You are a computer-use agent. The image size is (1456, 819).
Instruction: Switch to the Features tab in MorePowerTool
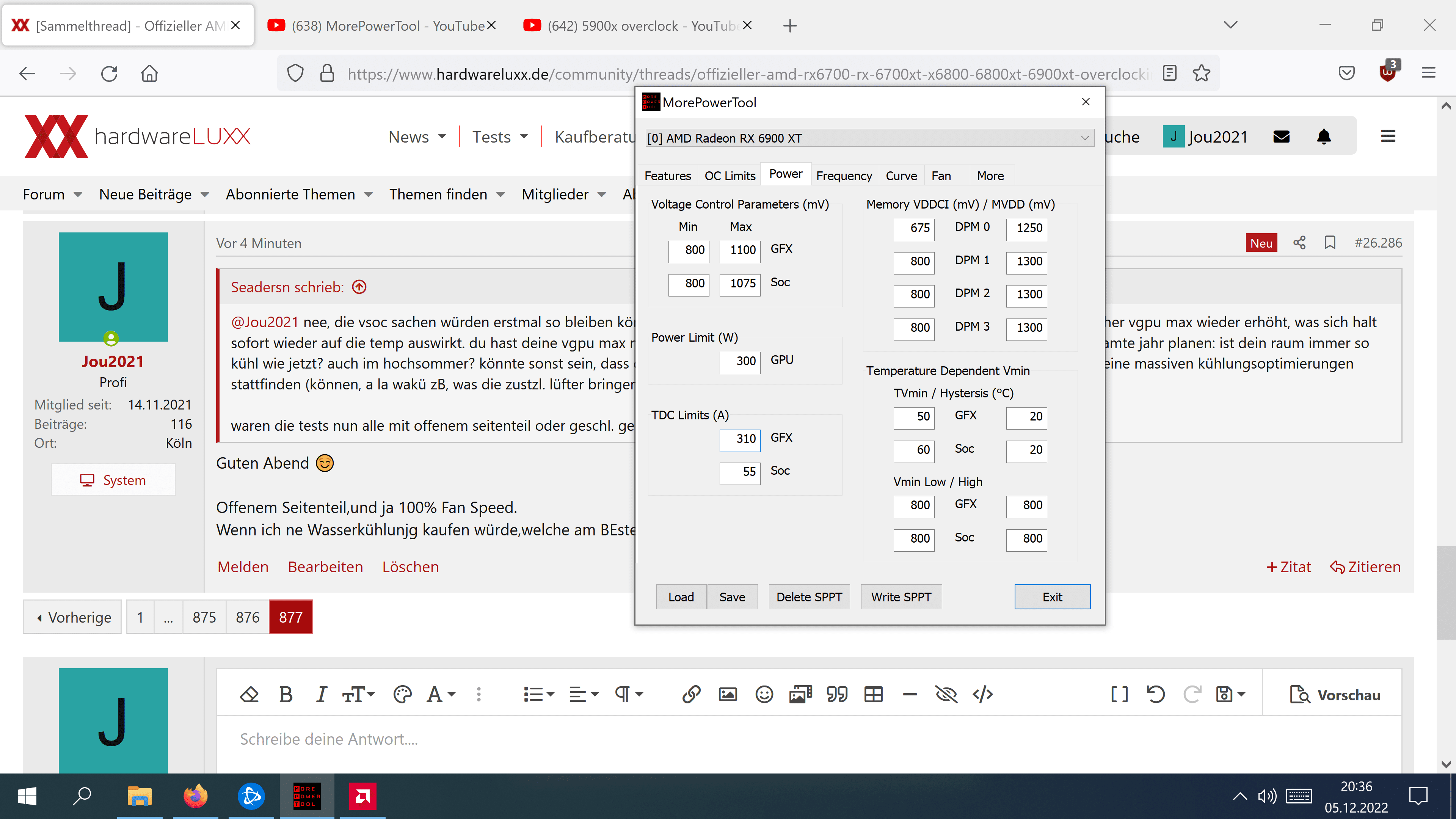point(667,176)
